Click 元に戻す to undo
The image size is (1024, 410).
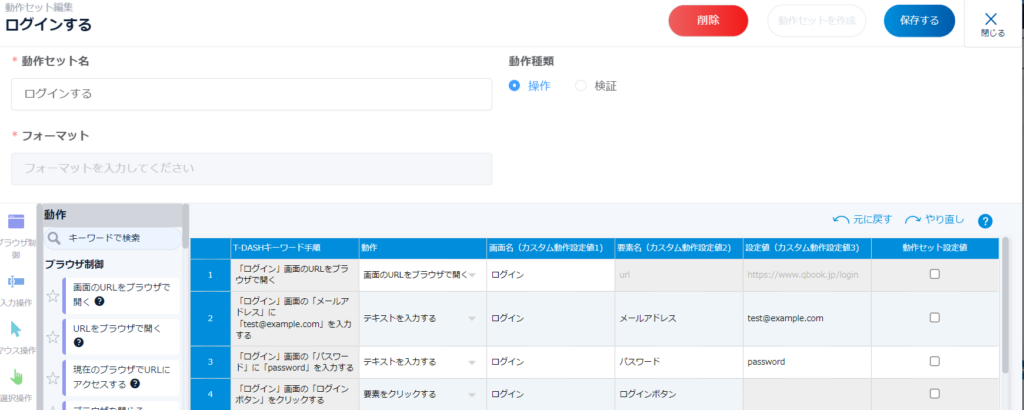click(x=861, y=220)
